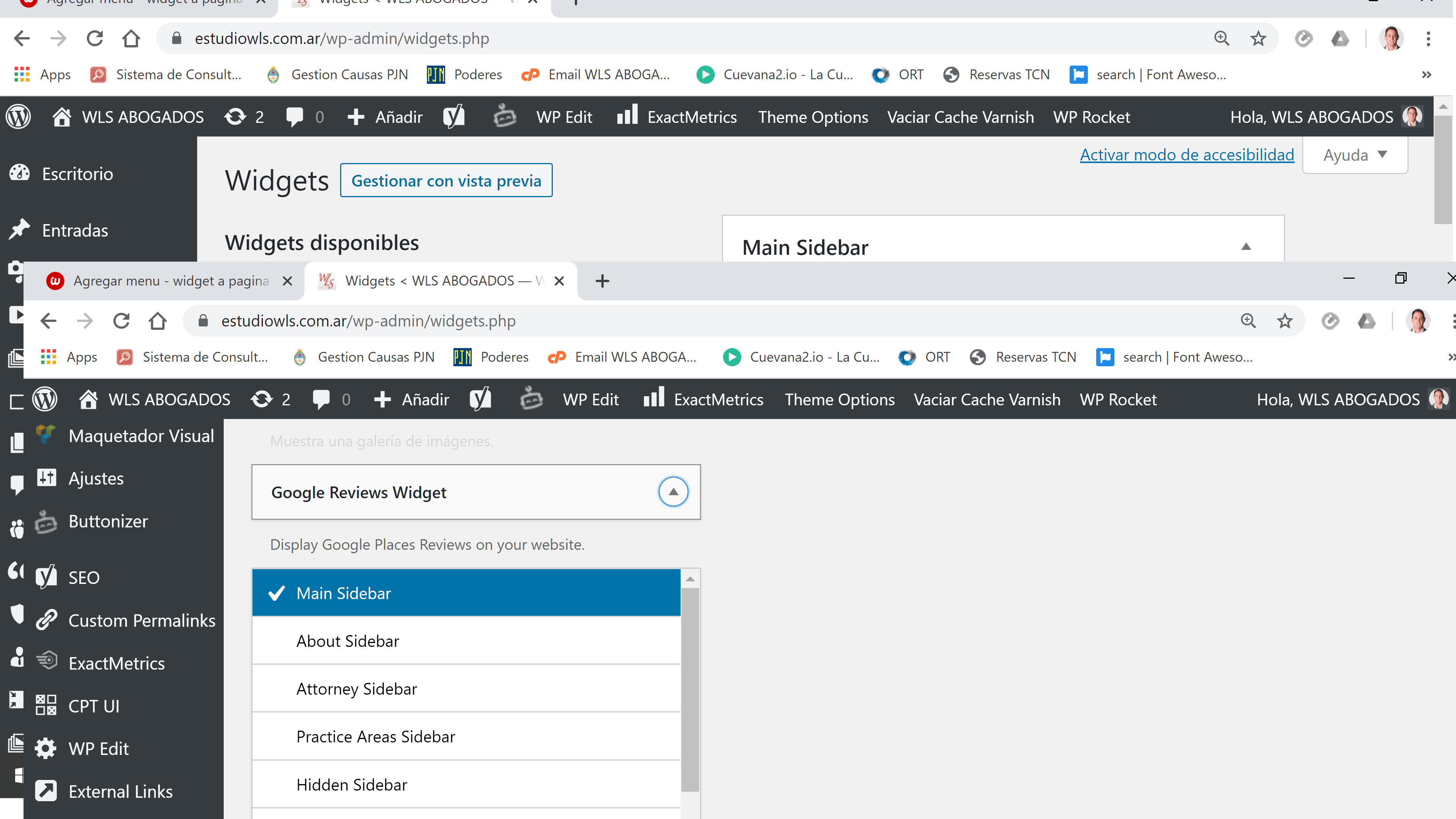The image size is (1456, 819).
Task: Click WP Edit in back window admin bar
Action: [564, 117]
